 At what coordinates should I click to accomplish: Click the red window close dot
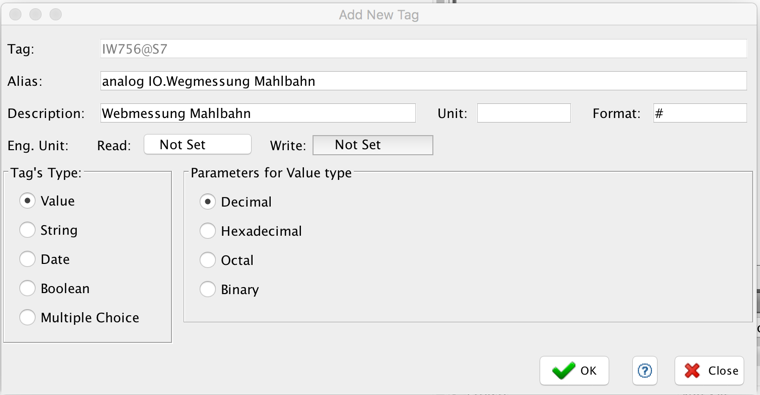[x=16, y=15]
